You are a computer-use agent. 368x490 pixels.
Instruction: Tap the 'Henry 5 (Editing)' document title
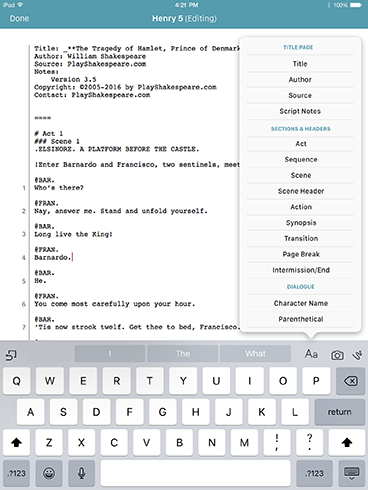(184, 18)
